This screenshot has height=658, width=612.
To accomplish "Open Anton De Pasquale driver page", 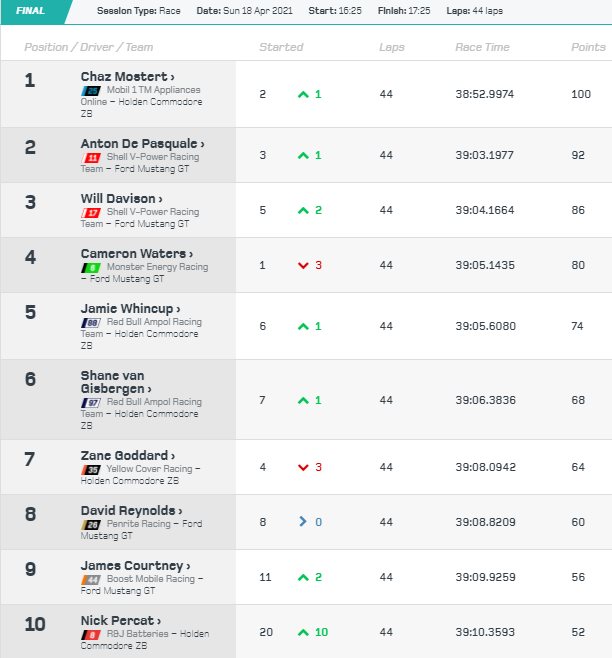I will coord(142,144).
